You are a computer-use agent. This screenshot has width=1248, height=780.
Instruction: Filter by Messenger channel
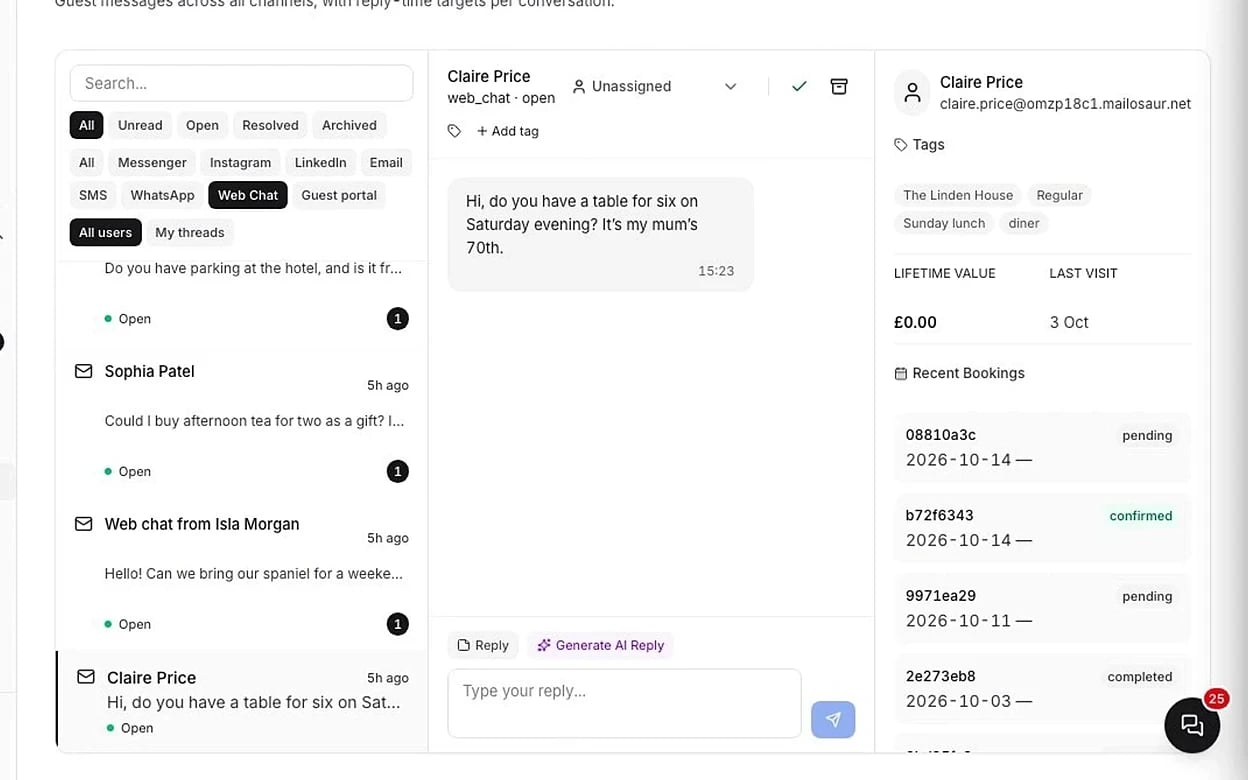point(152,162)
